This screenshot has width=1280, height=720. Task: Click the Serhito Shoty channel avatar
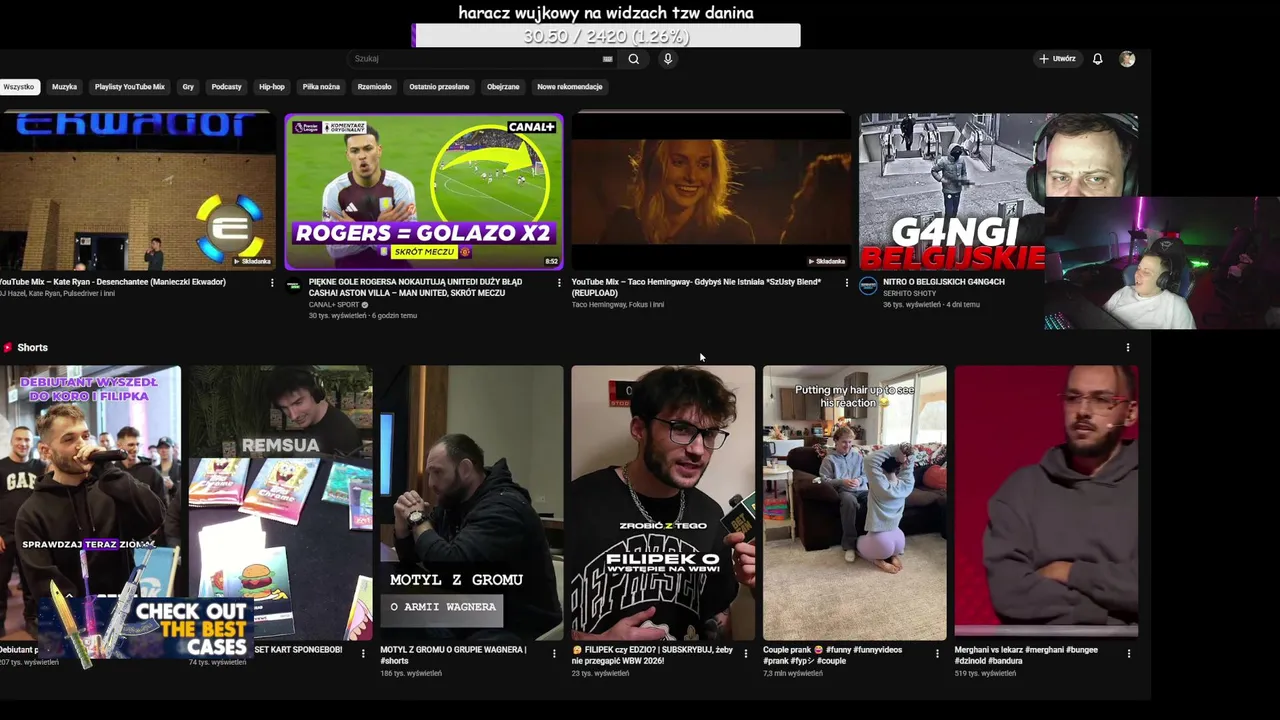pyautogui.click(x=868, y=286)
